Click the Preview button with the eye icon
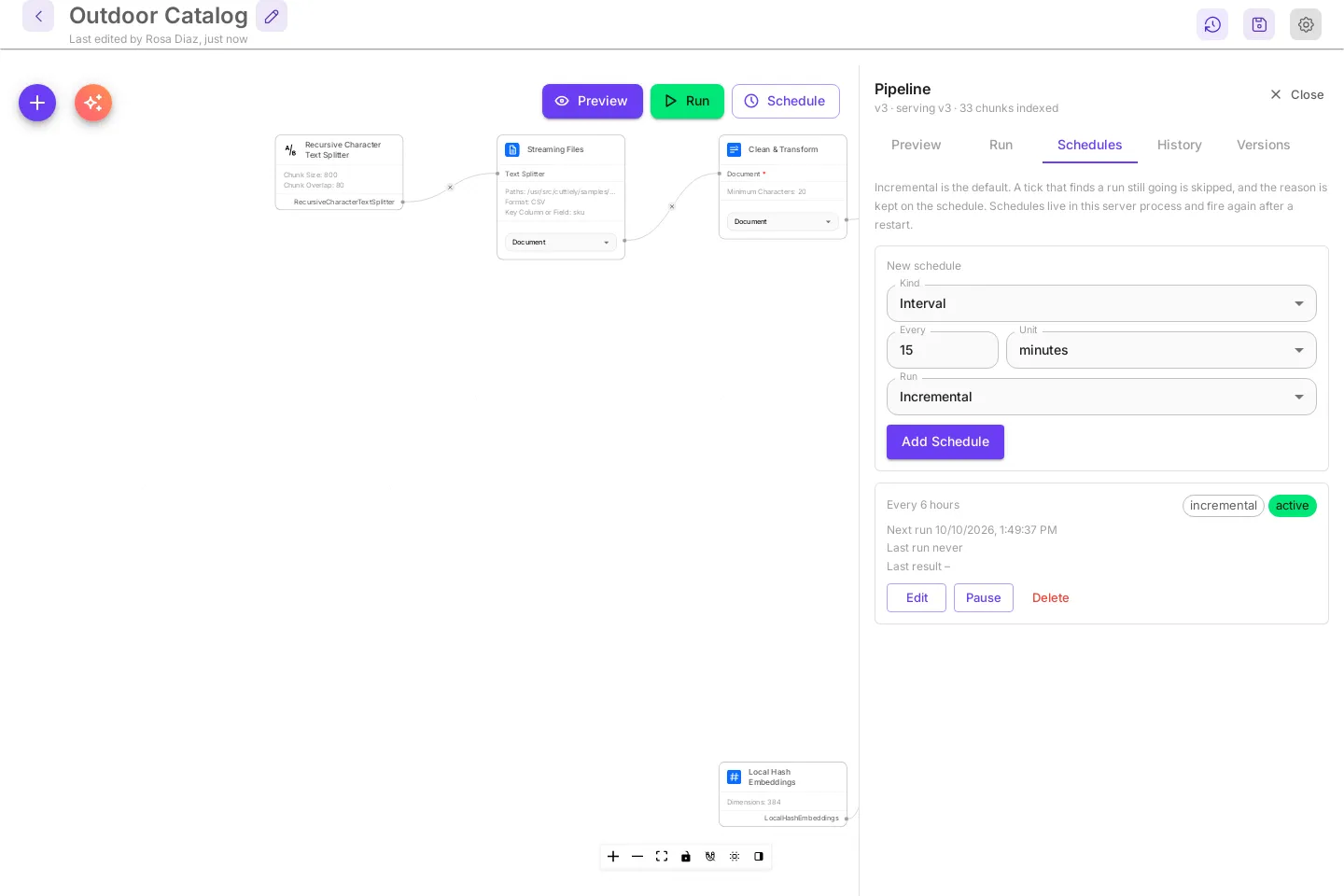The height and width of the screenshot is (896, 1344). (593, 101)
